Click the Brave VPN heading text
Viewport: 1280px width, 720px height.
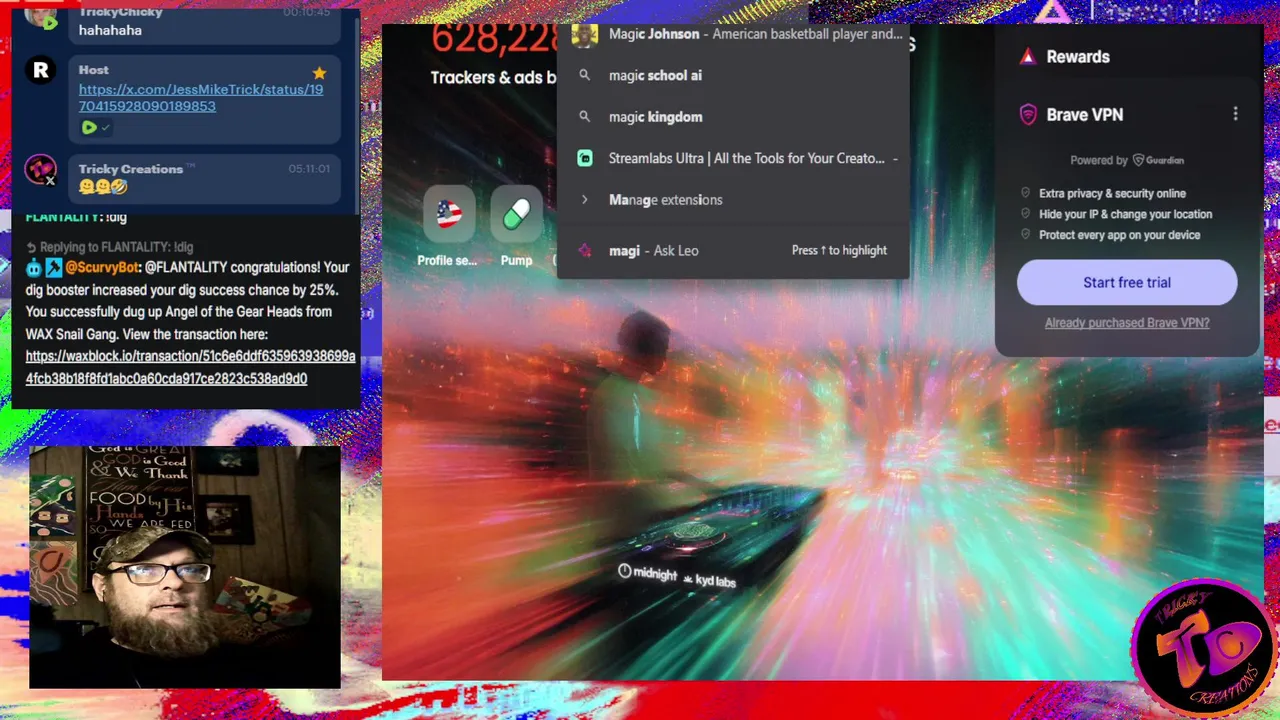[x=1085, y=115]
